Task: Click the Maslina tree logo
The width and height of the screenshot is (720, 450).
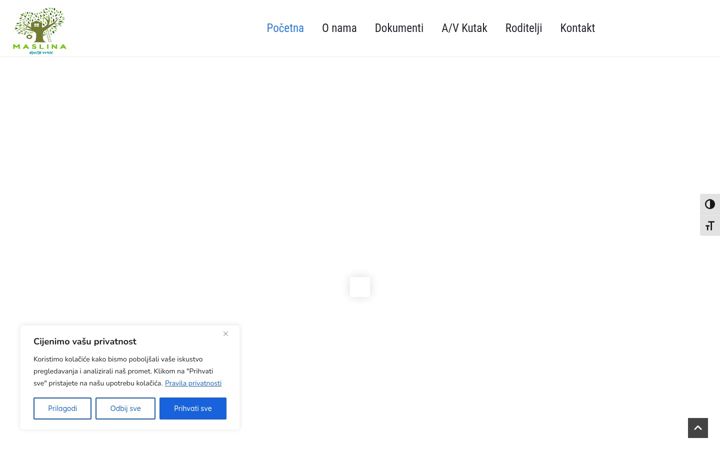Action: [39, 31]
